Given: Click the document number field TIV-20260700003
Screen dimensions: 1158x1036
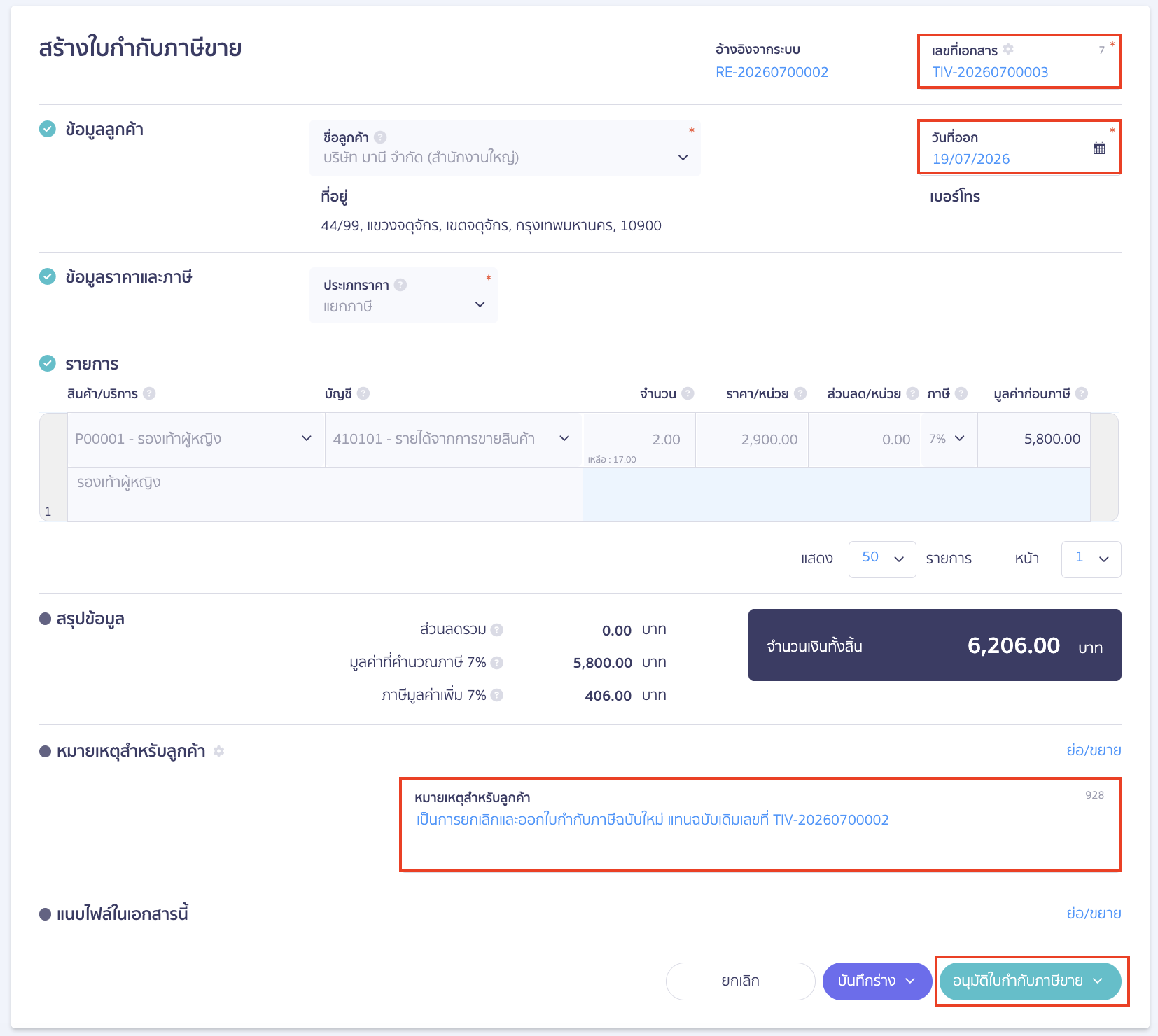Looking at the screenshot, I should click(1019, 62).
